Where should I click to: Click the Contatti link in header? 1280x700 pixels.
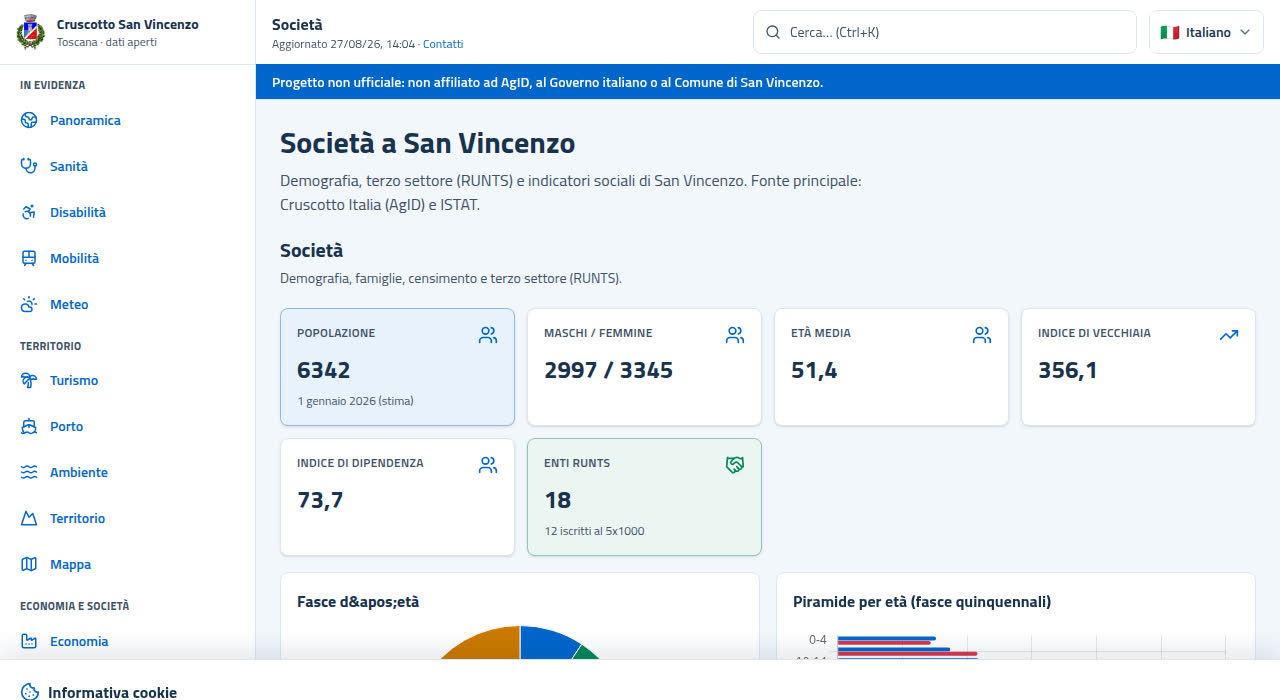pos(443,44)
